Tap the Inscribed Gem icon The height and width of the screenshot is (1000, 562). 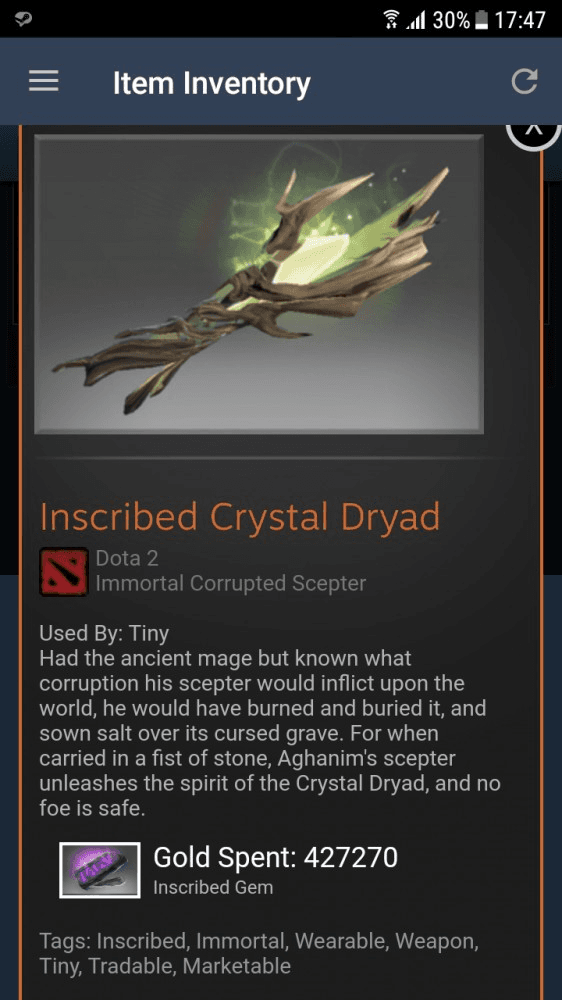(100, 870)
